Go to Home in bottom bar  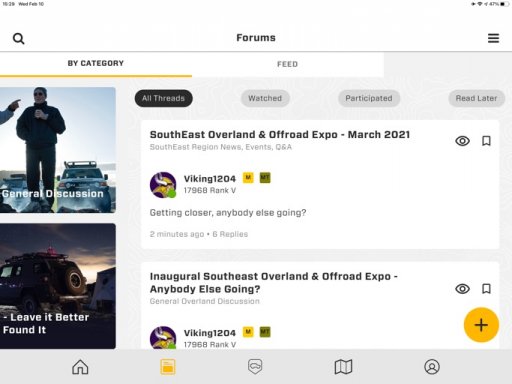80,367
